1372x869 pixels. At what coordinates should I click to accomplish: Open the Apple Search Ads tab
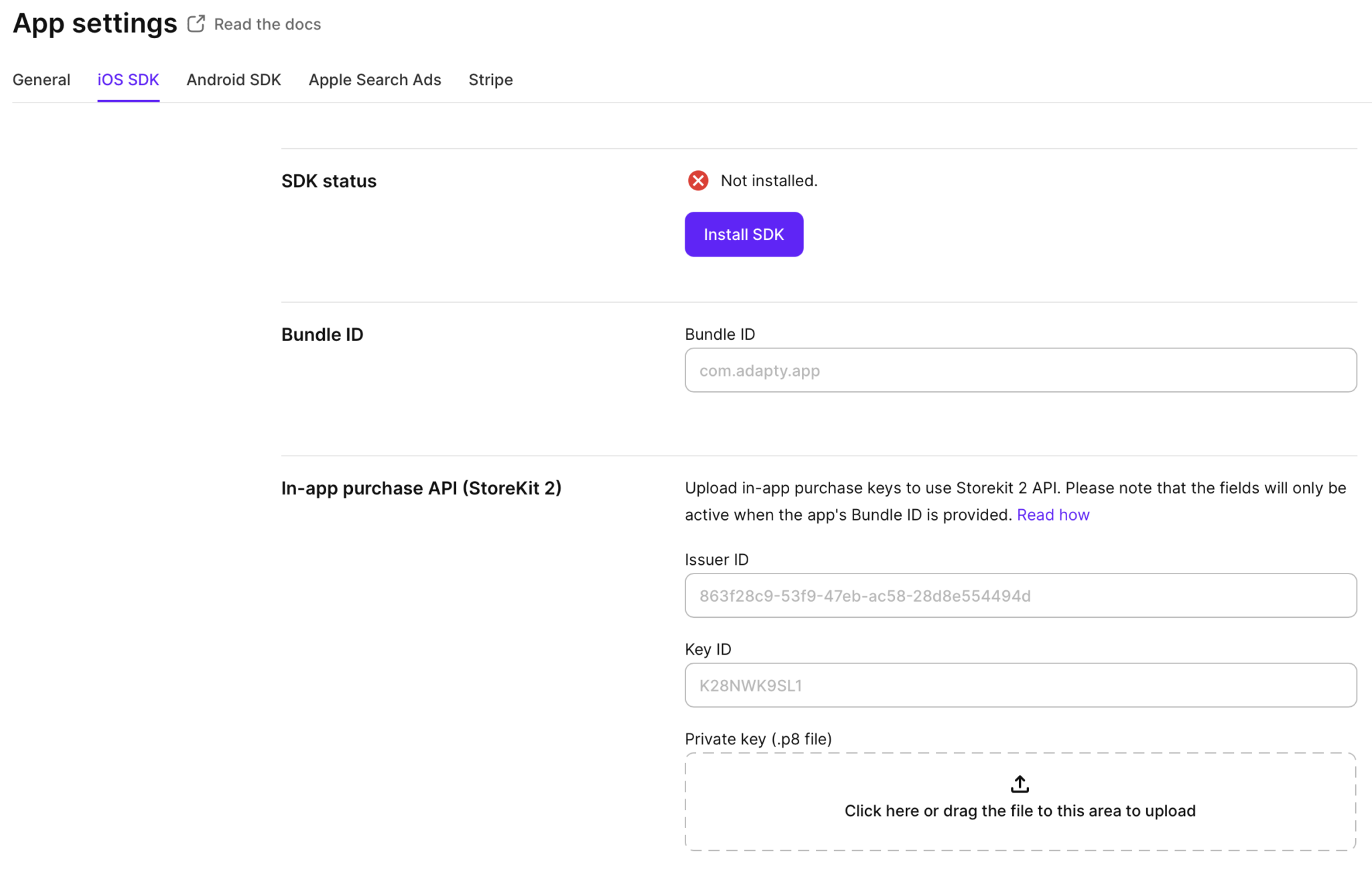[x=374, y=80]
